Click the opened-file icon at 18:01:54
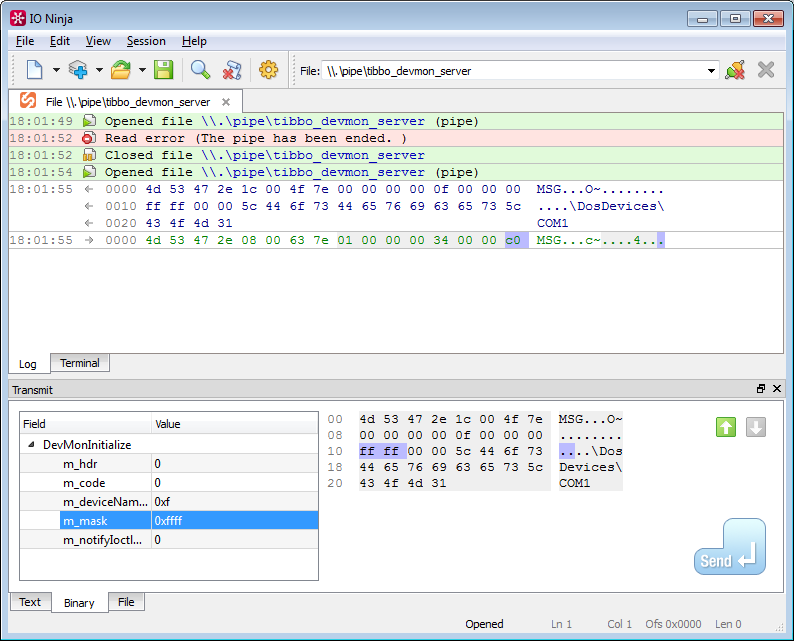 click(x=89, y=172)
